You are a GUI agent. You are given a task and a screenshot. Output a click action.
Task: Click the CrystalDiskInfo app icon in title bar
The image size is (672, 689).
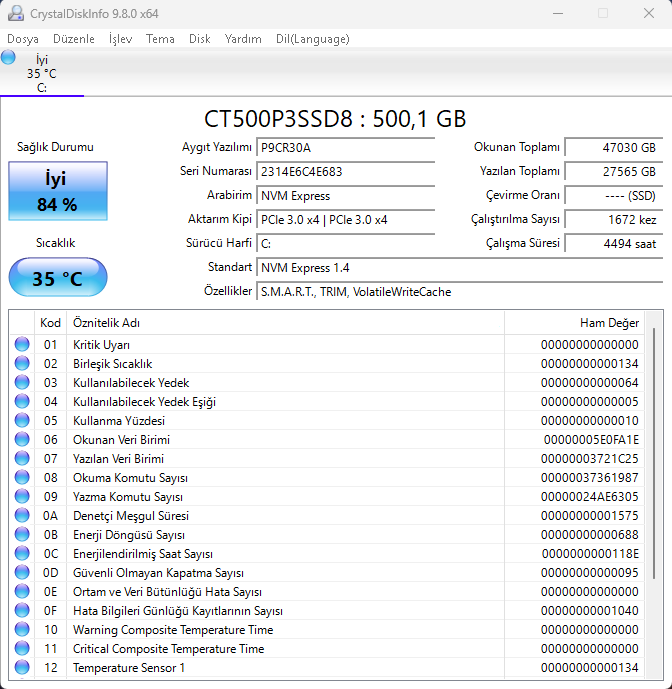click(16, 14)
